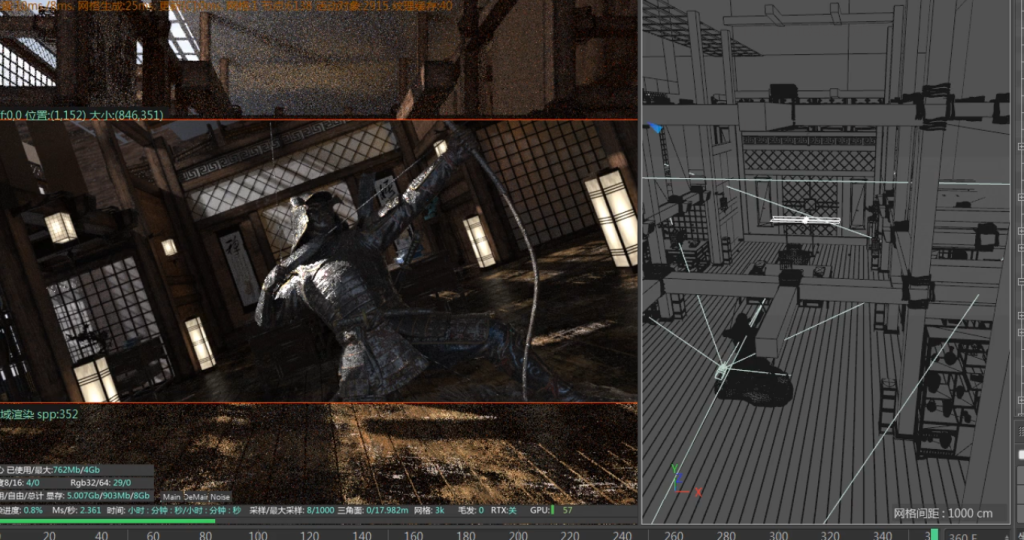Click the 'Ms/秒: 2.361' speed readout
1024x540 pixels.
pyautogui.click(x=76, y=510)
